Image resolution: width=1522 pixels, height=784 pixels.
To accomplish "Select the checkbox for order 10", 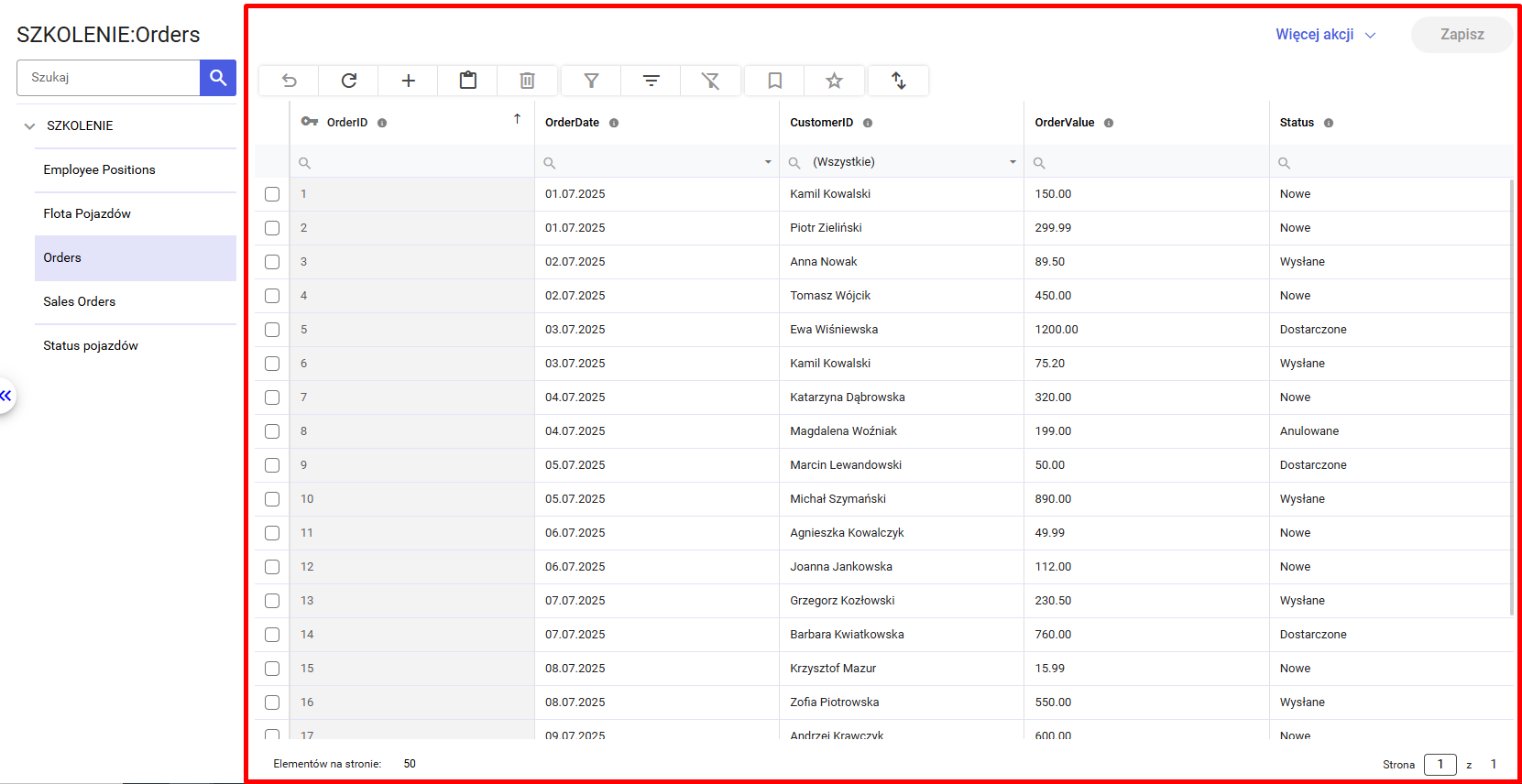I will click(272, 499).
